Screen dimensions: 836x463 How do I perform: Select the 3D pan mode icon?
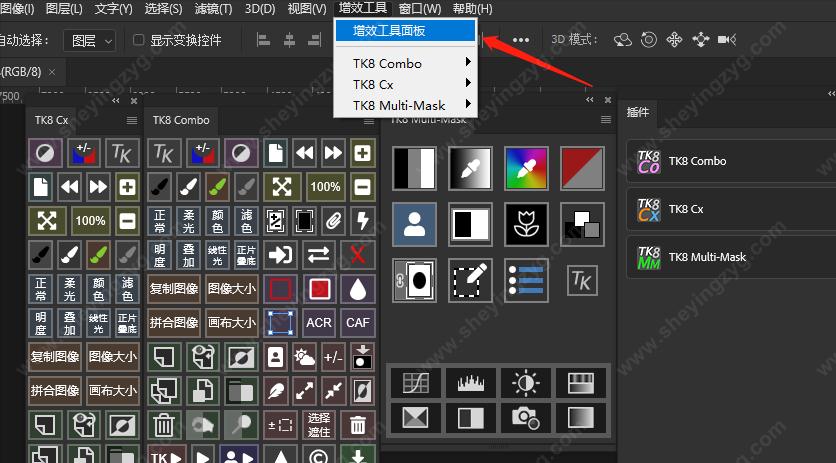click(674, 39)
